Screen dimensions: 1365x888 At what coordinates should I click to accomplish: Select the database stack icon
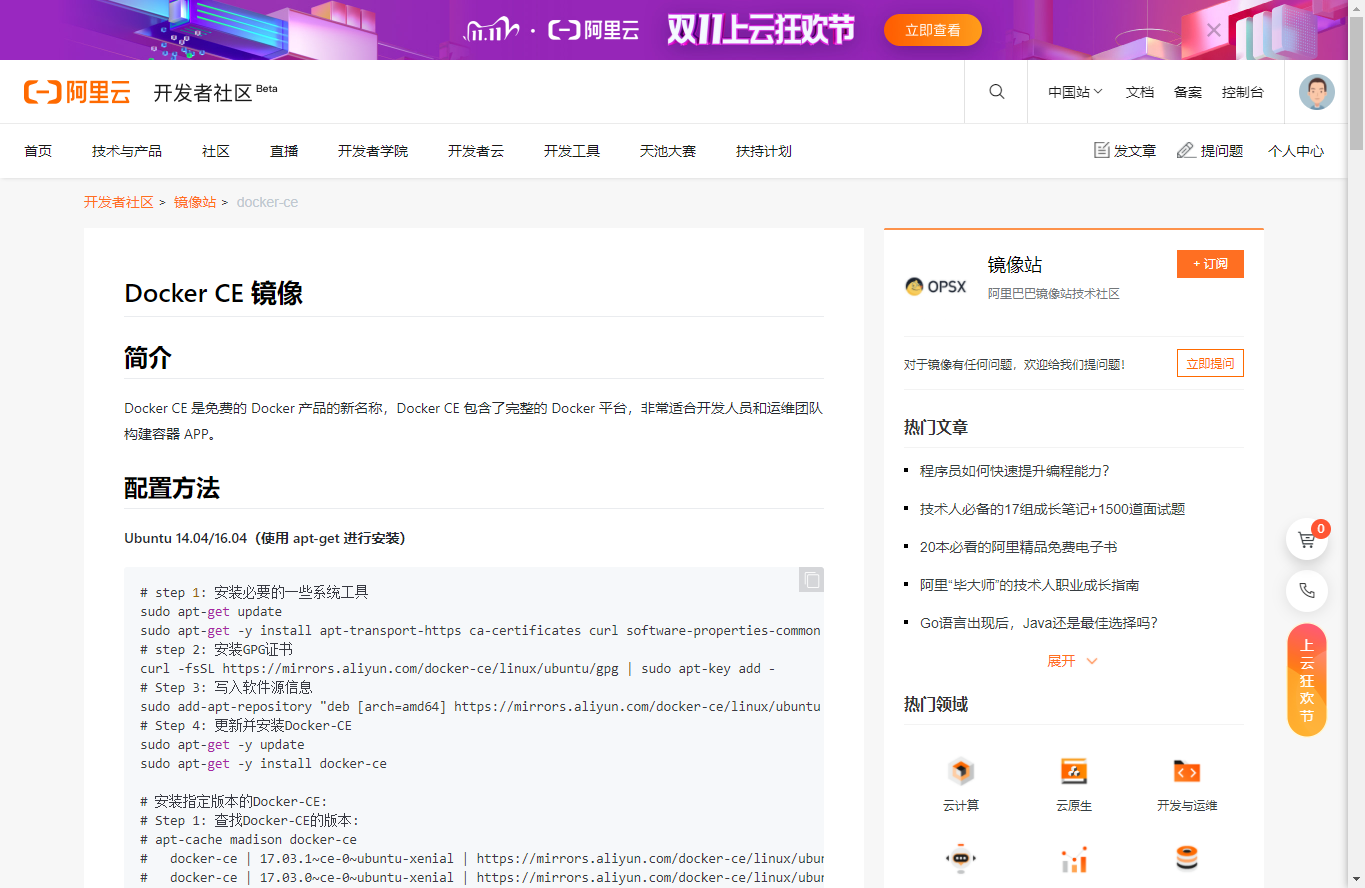(1186, 858)
